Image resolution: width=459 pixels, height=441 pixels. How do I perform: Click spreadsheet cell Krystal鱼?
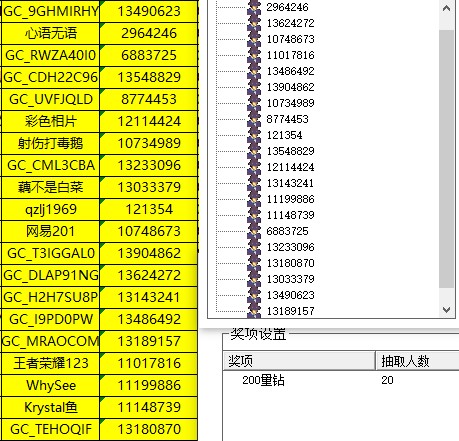click(50, 407)
